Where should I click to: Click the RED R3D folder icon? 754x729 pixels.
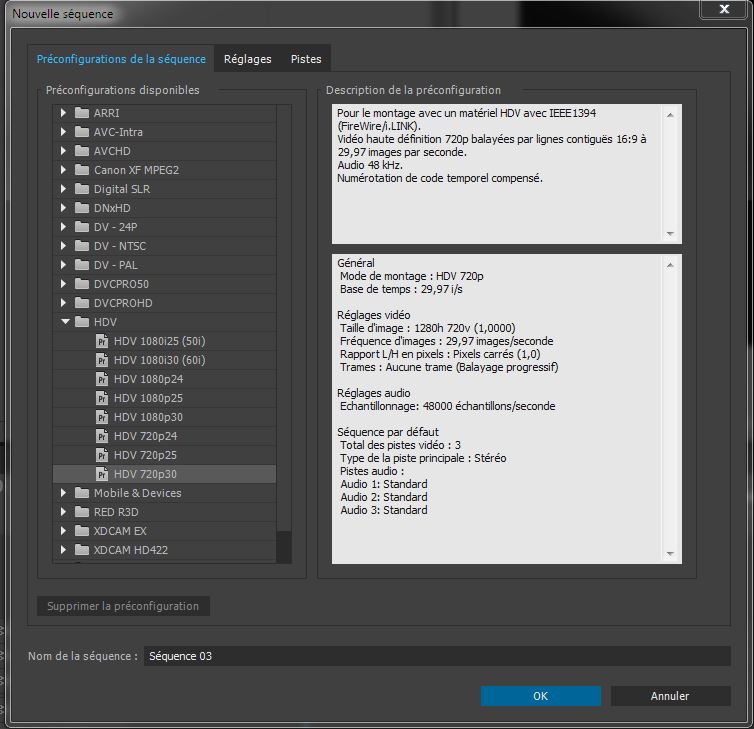(82, 512)
